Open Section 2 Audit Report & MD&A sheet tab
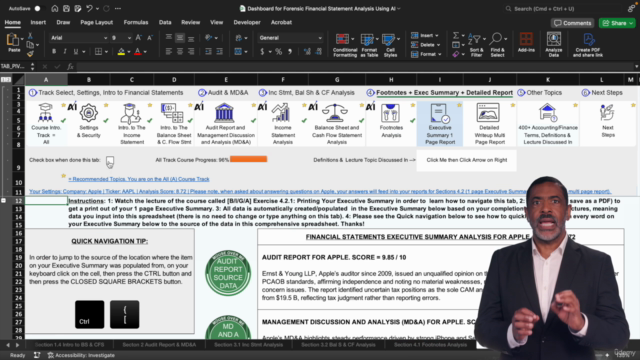This screenshot has height=360, width=640. tap(159, 345)
